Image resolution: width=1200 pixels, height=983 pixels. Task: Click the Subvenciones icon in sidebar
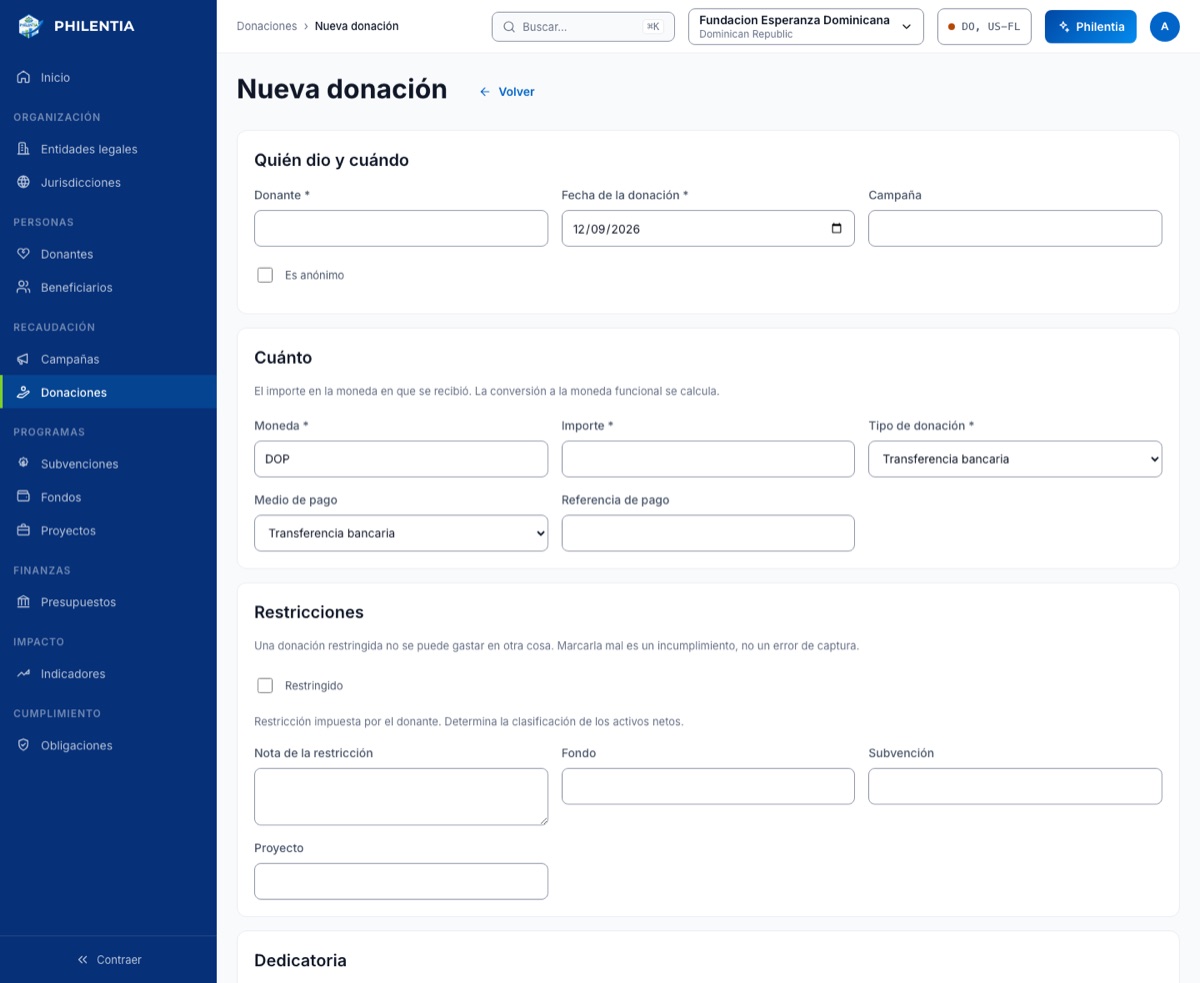[x=23, y=464]
